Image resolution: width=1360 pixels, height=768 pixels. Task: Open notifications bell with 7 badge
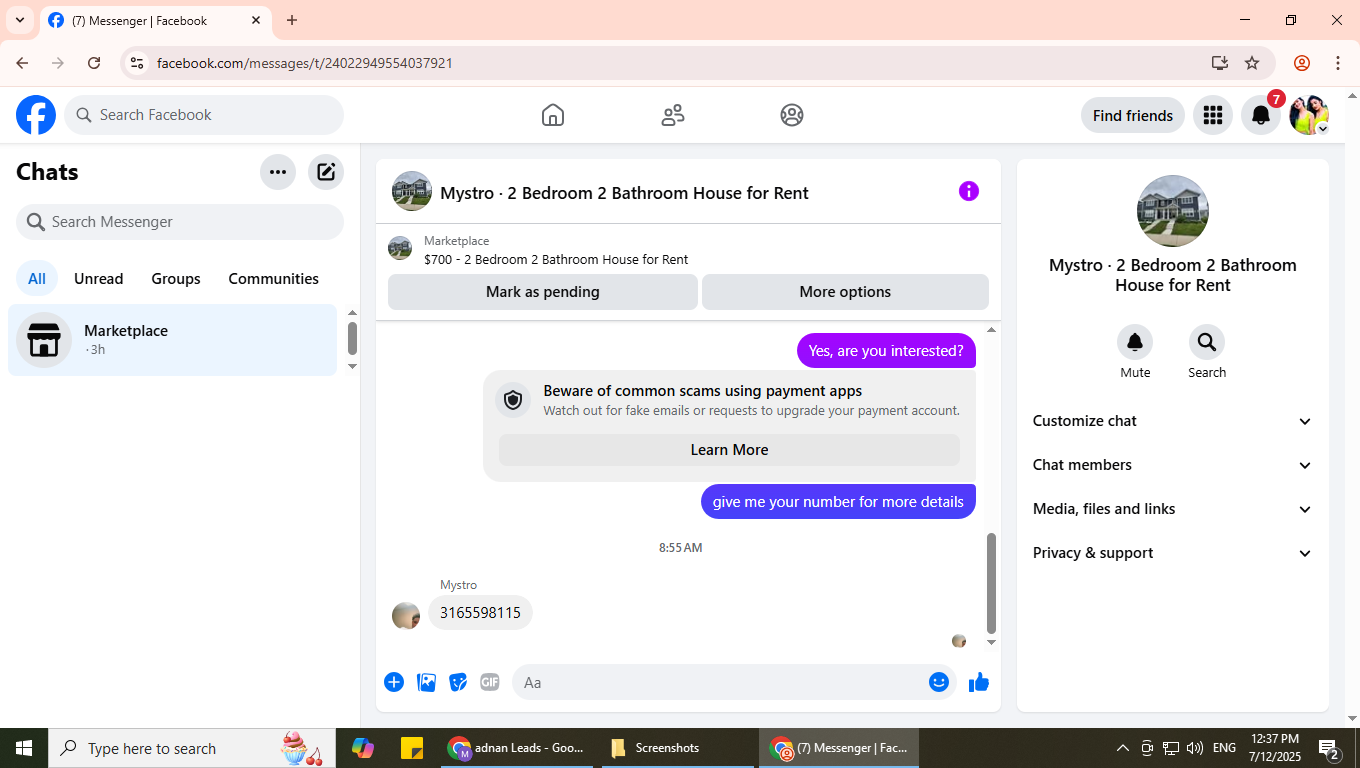coord(1261,115)
